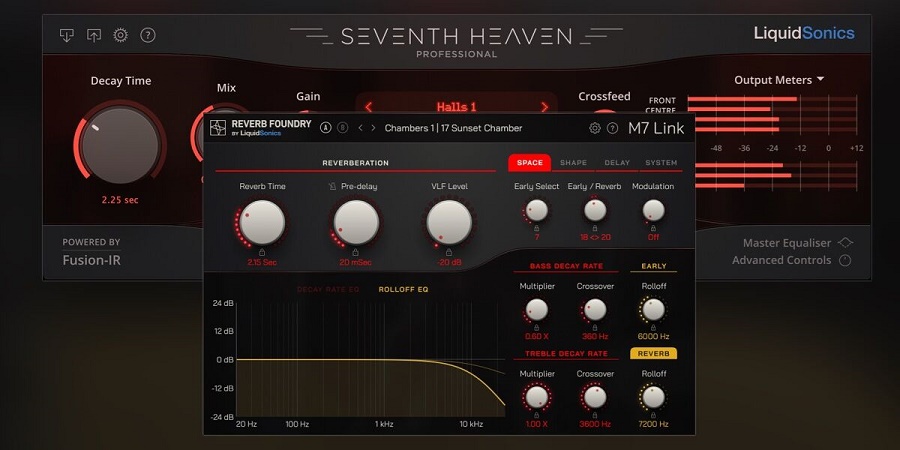The image size is (900, 450).
Task: Click the Reverb Foundry help question mark
Action: (x=612, y=128)
